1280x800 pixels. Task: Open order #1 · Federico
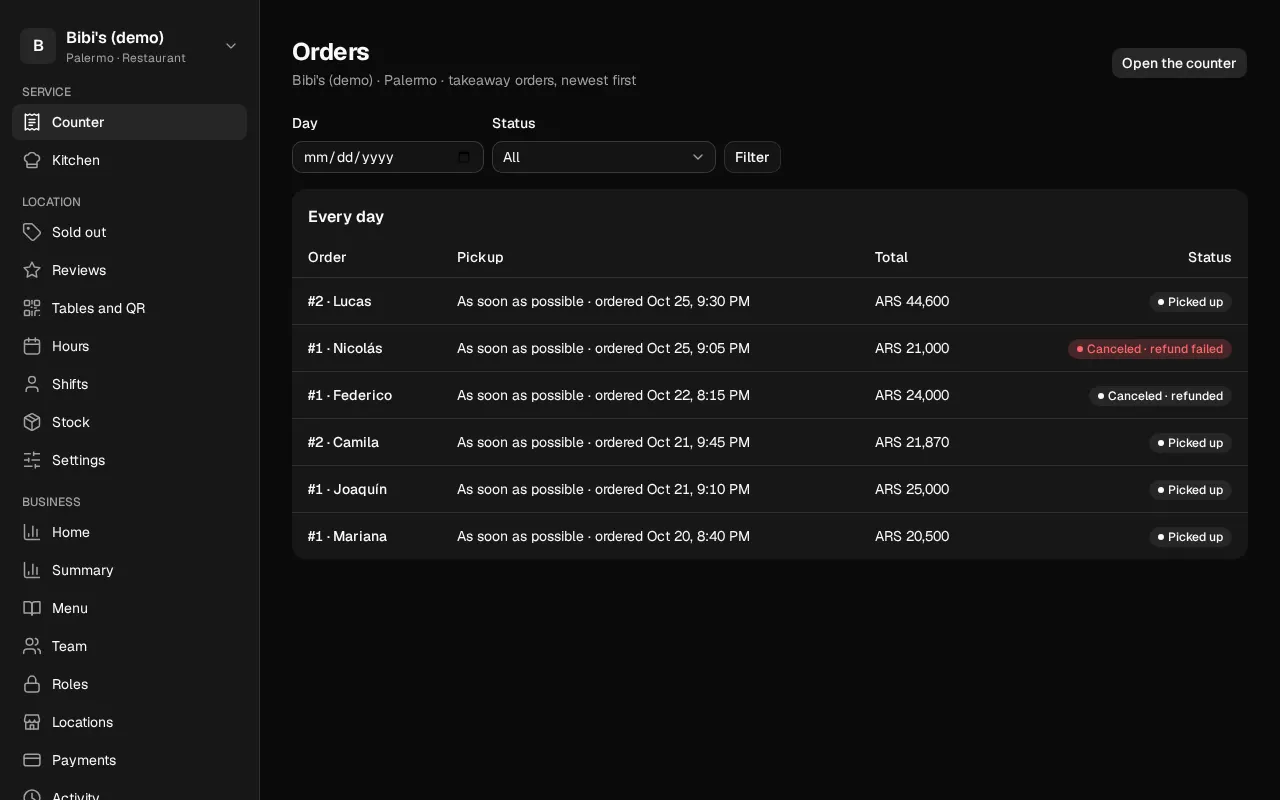click(x=350, y=395)
